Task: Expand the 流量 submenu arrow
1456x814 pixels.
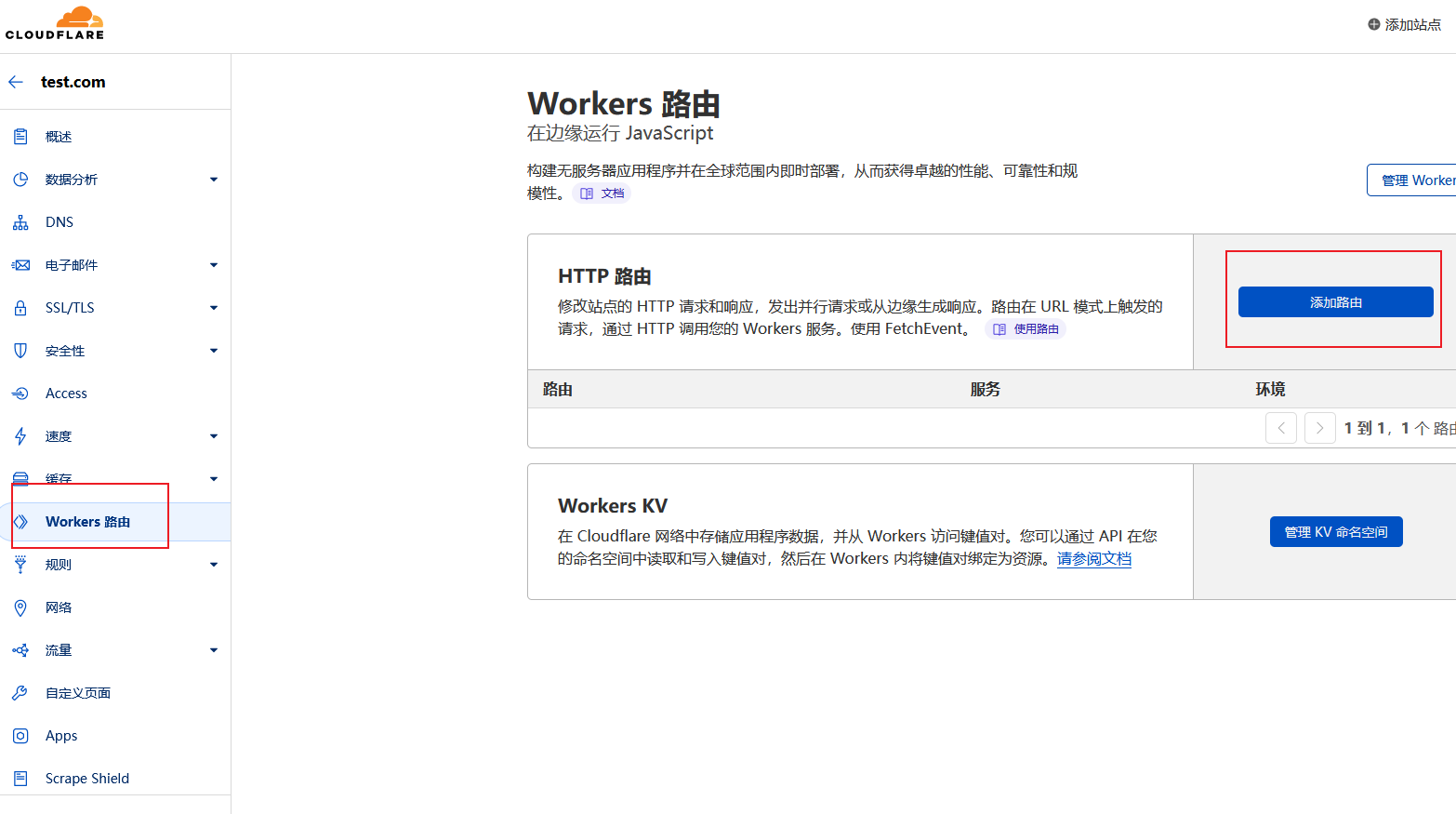Action: (x=214, y=650)
